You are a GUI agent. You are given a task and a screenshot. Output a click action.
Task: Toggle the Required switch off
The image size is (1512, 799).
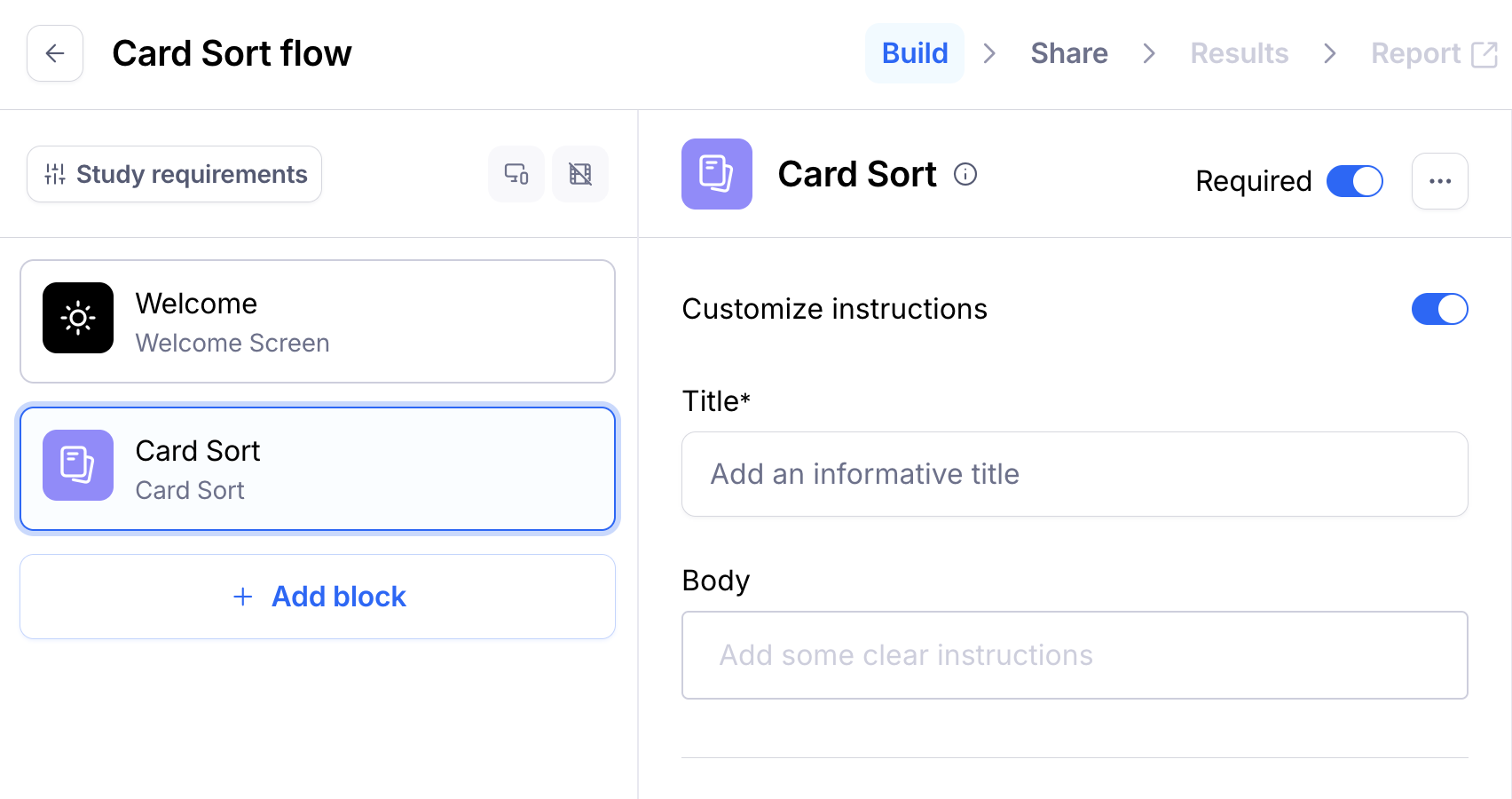click(x=1354, y=181)
